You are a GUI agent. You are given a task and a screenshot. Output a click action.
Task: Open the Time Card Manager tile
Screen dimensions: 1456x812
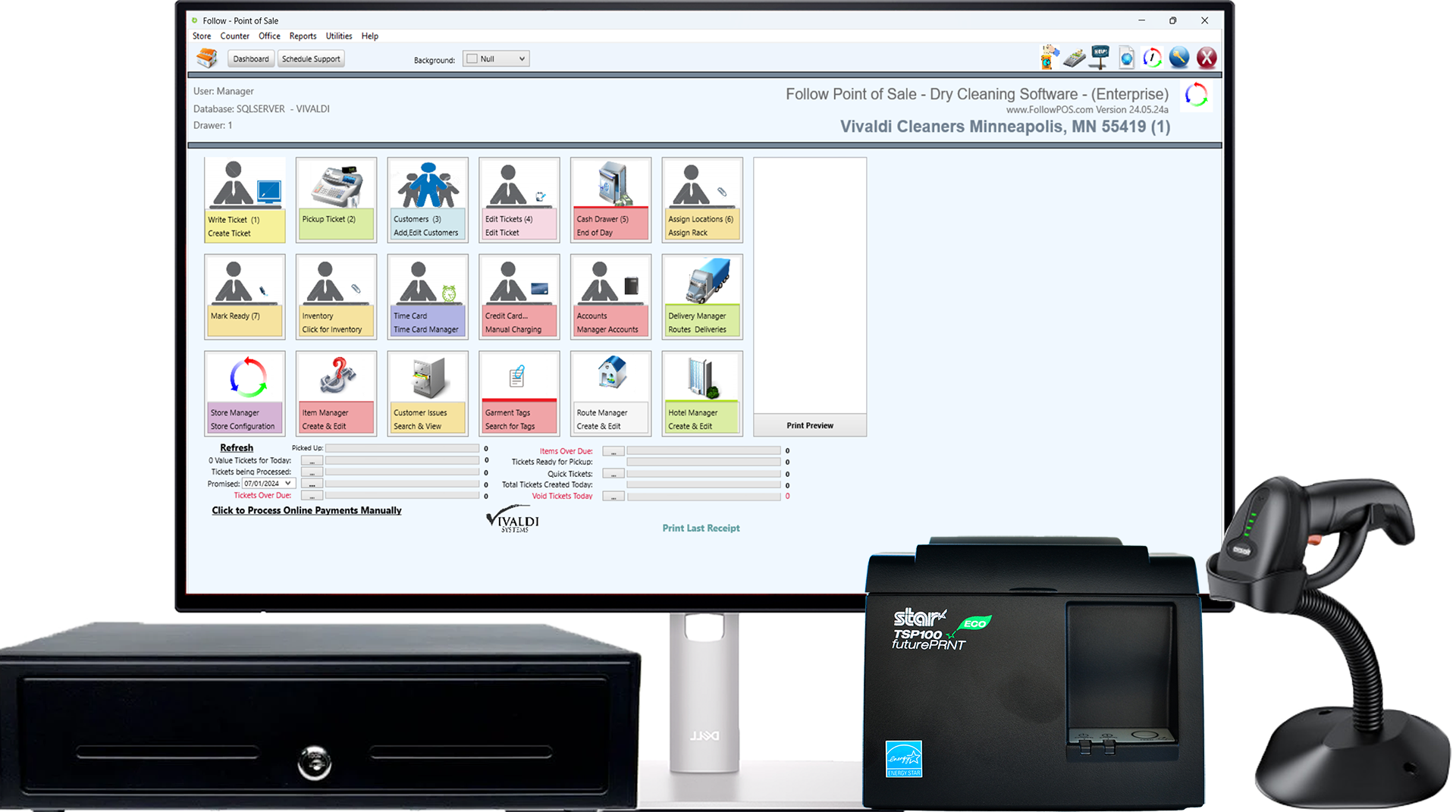[428, 296]
